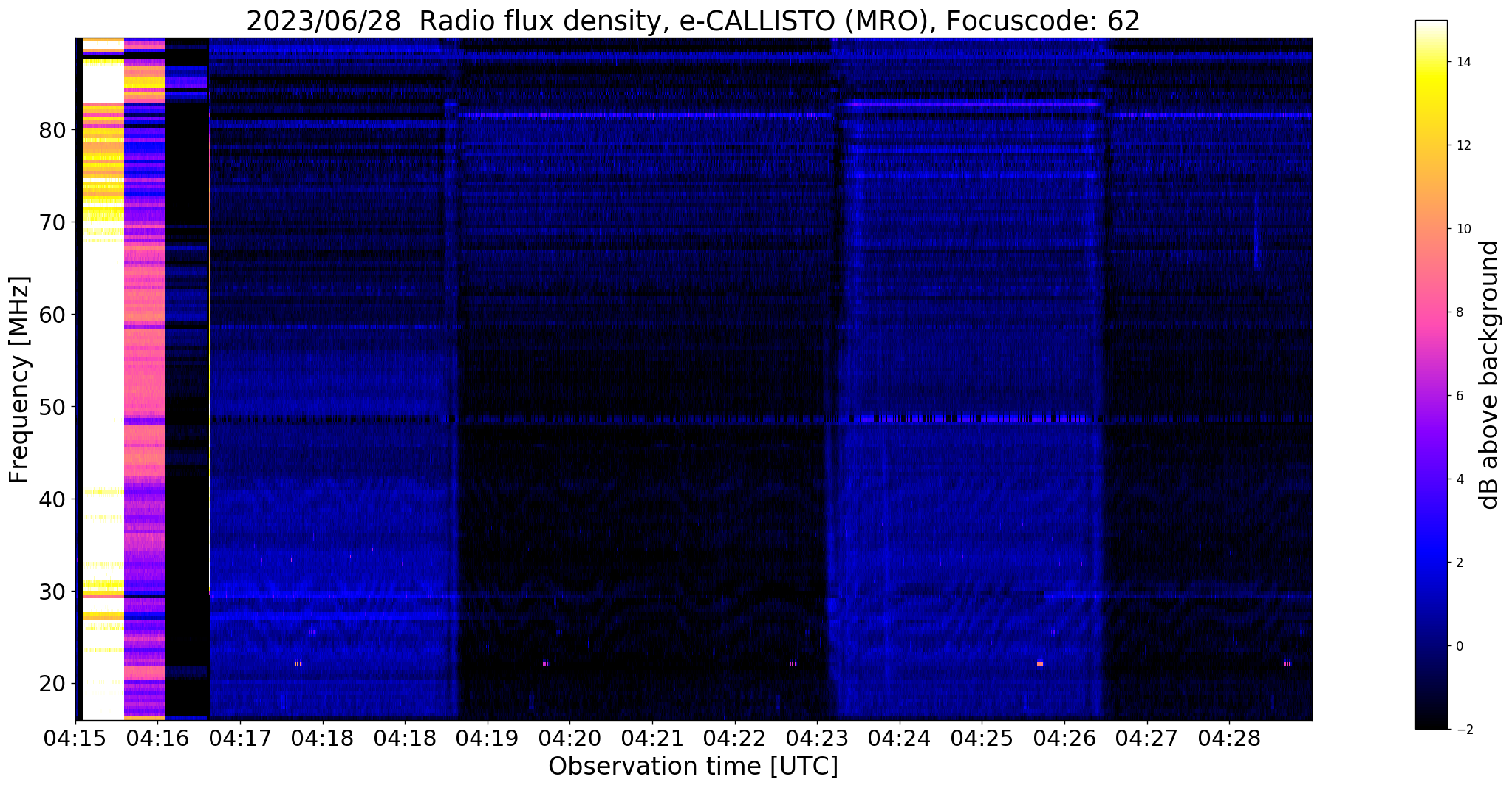Click the 04:28 time tick label

point(1229,737)
